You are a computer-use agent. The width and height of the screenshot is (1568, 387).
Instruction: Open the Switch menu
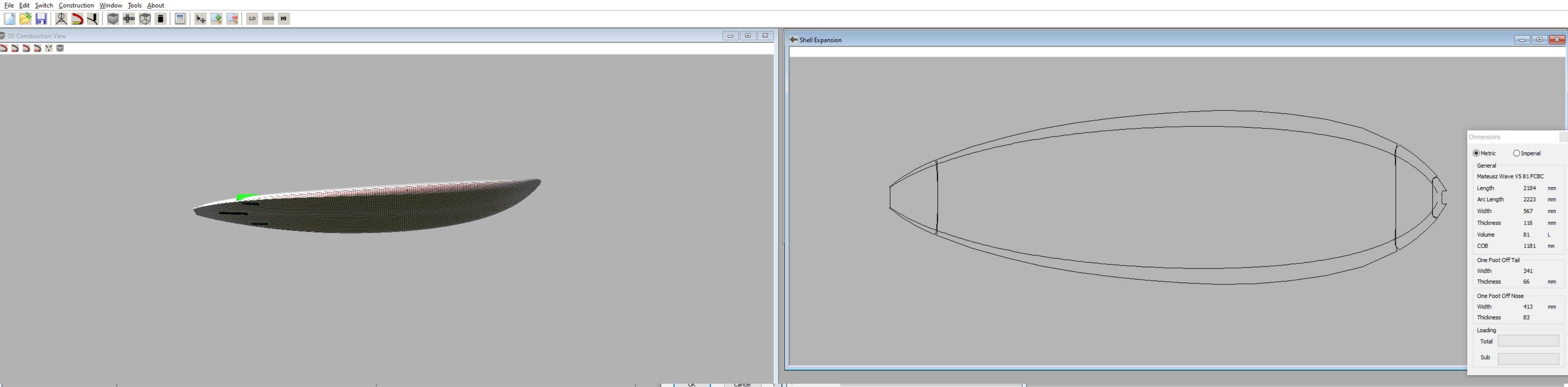(x=44, y=5)
